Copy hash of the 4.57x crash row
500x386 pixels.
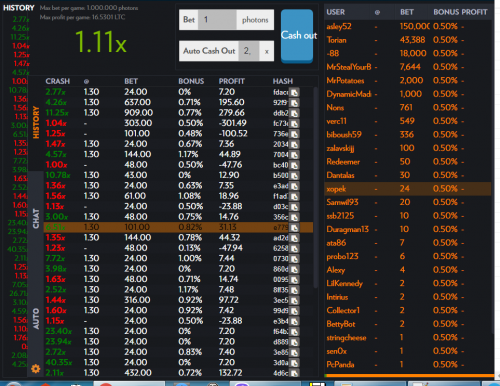pyautogui.click(x=294, y=155)
